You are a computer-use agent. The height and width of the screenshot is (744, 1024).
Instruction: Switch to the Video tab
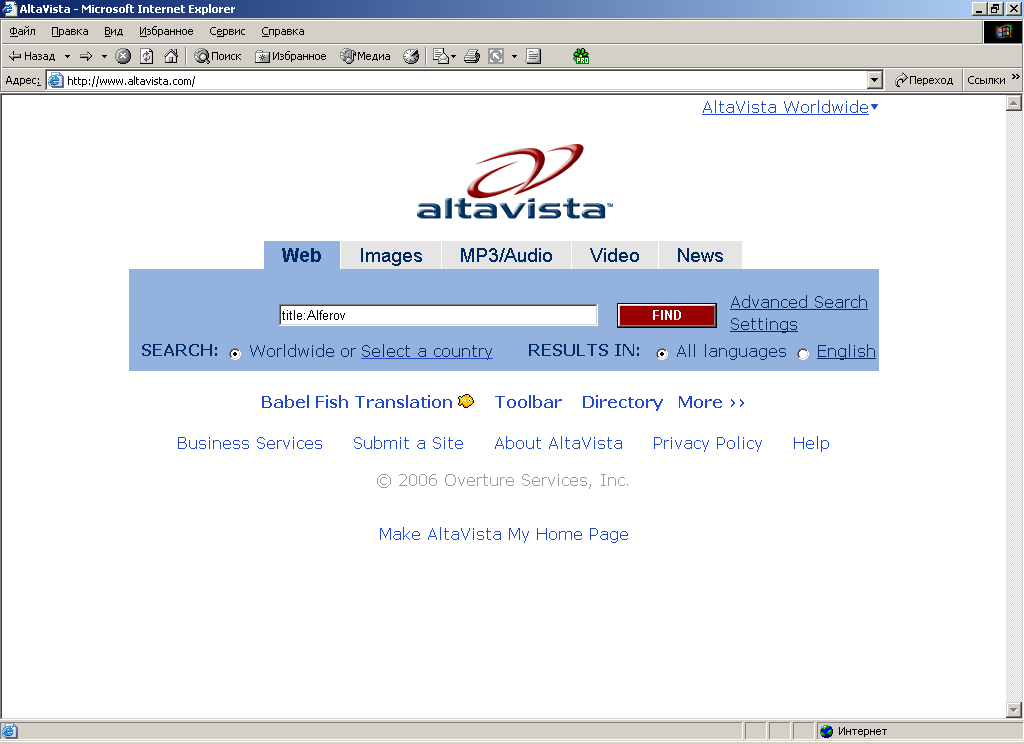[615, 255]
